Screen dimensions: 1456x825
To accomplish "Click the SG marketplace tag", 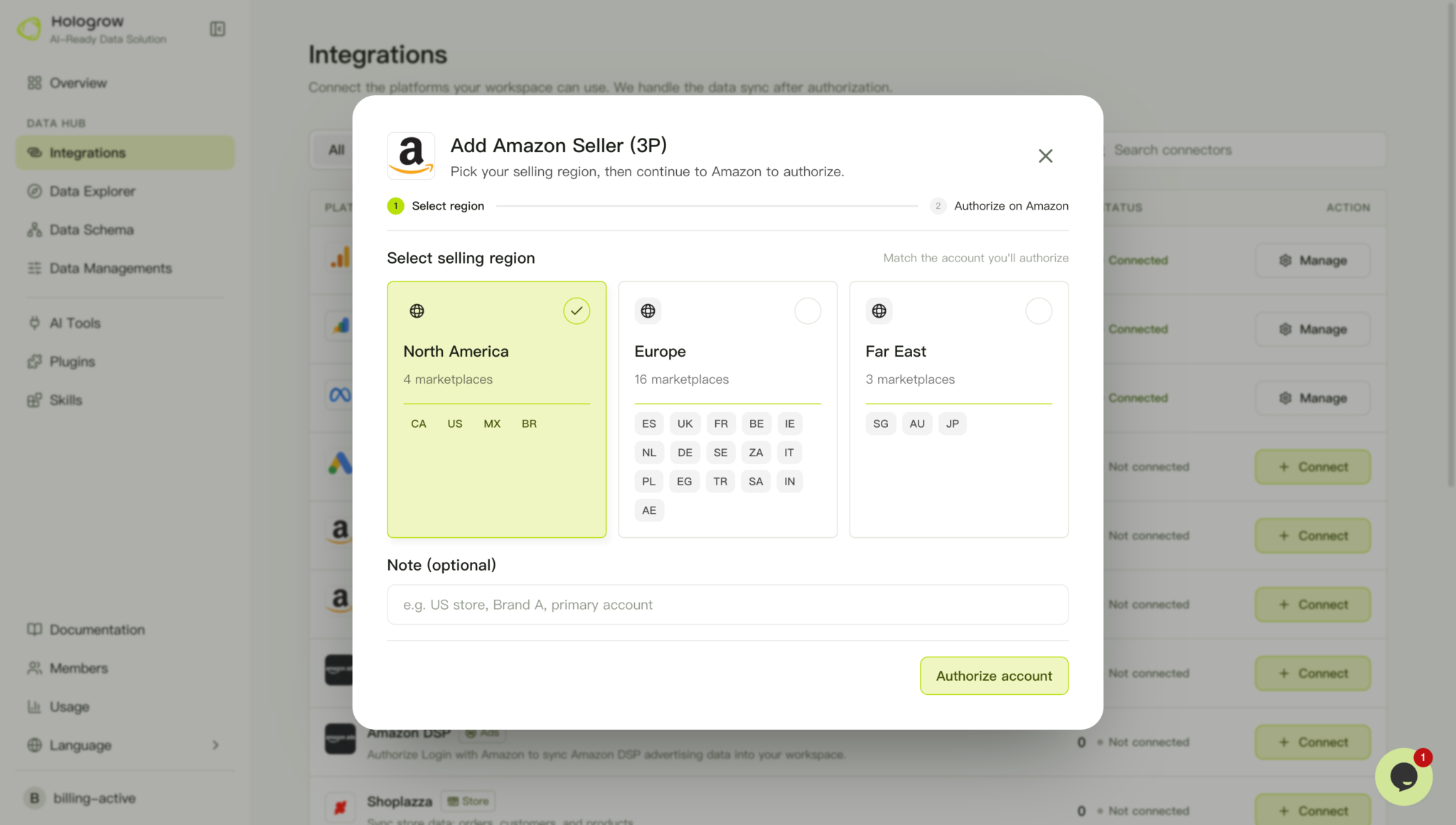I will pos(881,424).
